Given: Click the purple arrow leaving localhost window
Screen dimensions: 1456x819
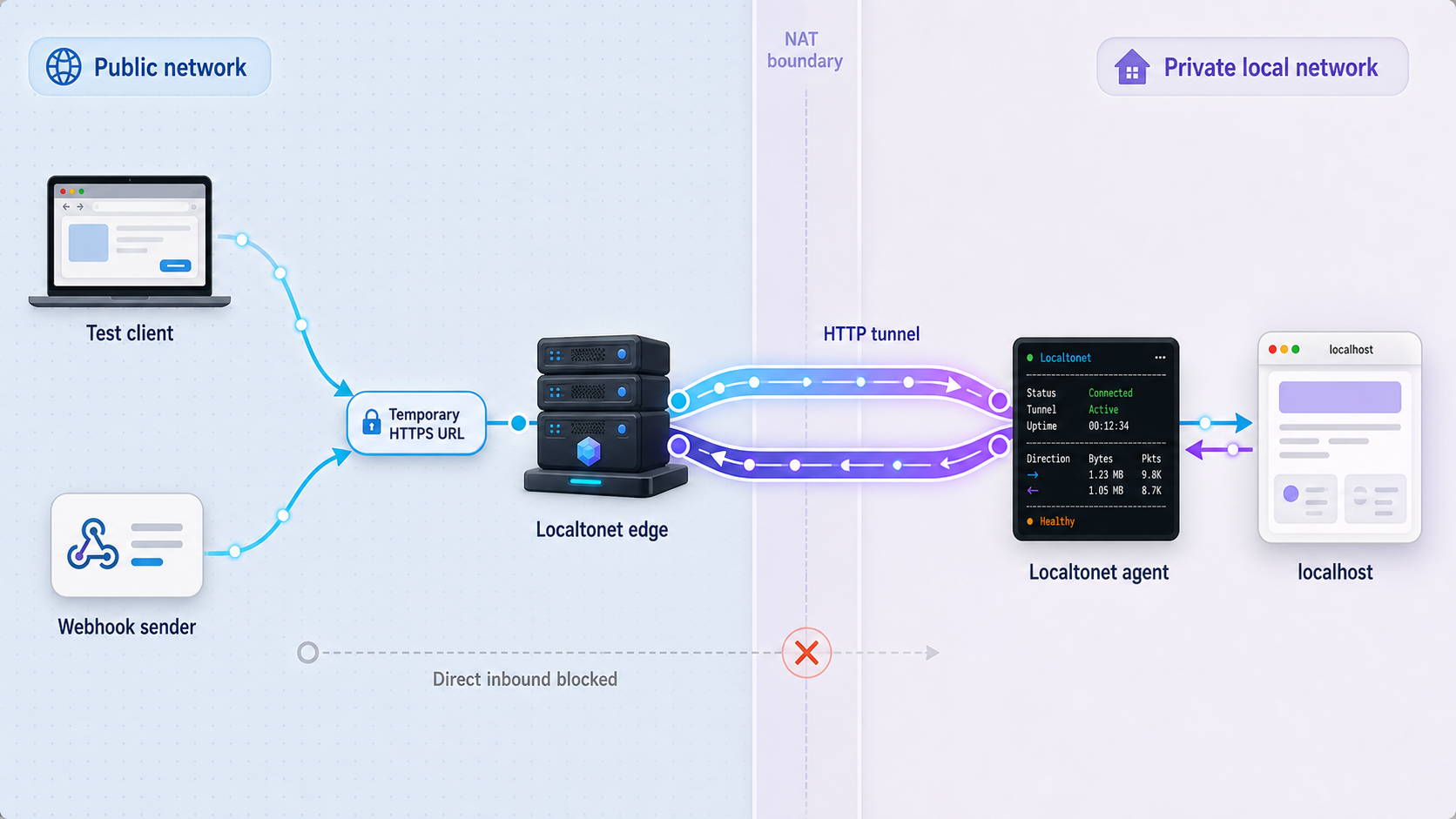Looking at the screenshot, I should (1219, 450).
